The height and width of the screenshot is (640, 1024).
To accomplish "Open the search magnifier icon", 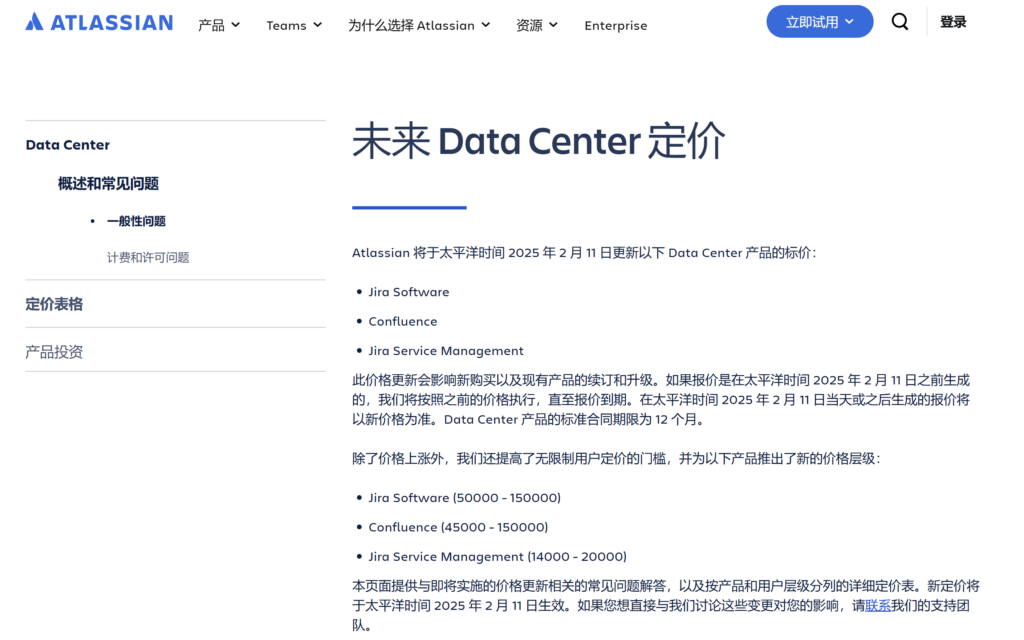I will [899, 21].
